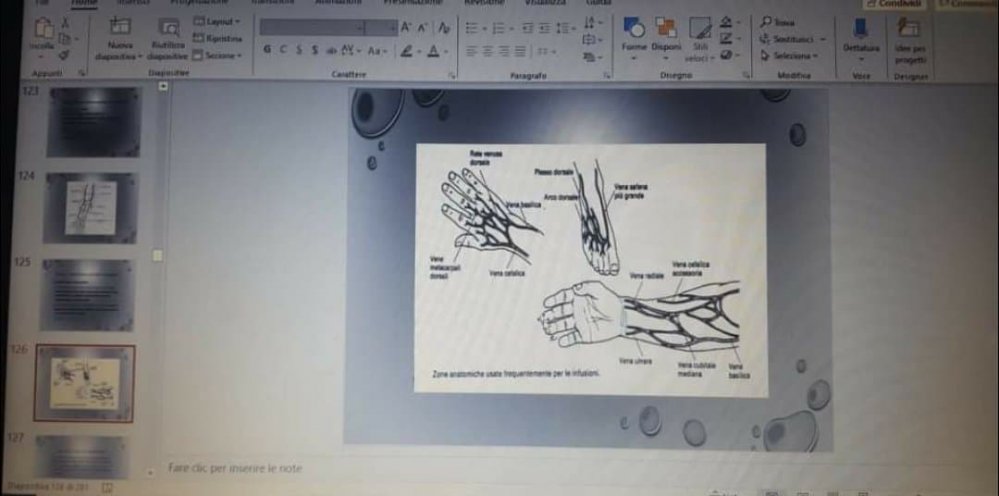Open the Presentazione ribbon tab
This screenshot has height=496, width=999.
coord(412,3)
